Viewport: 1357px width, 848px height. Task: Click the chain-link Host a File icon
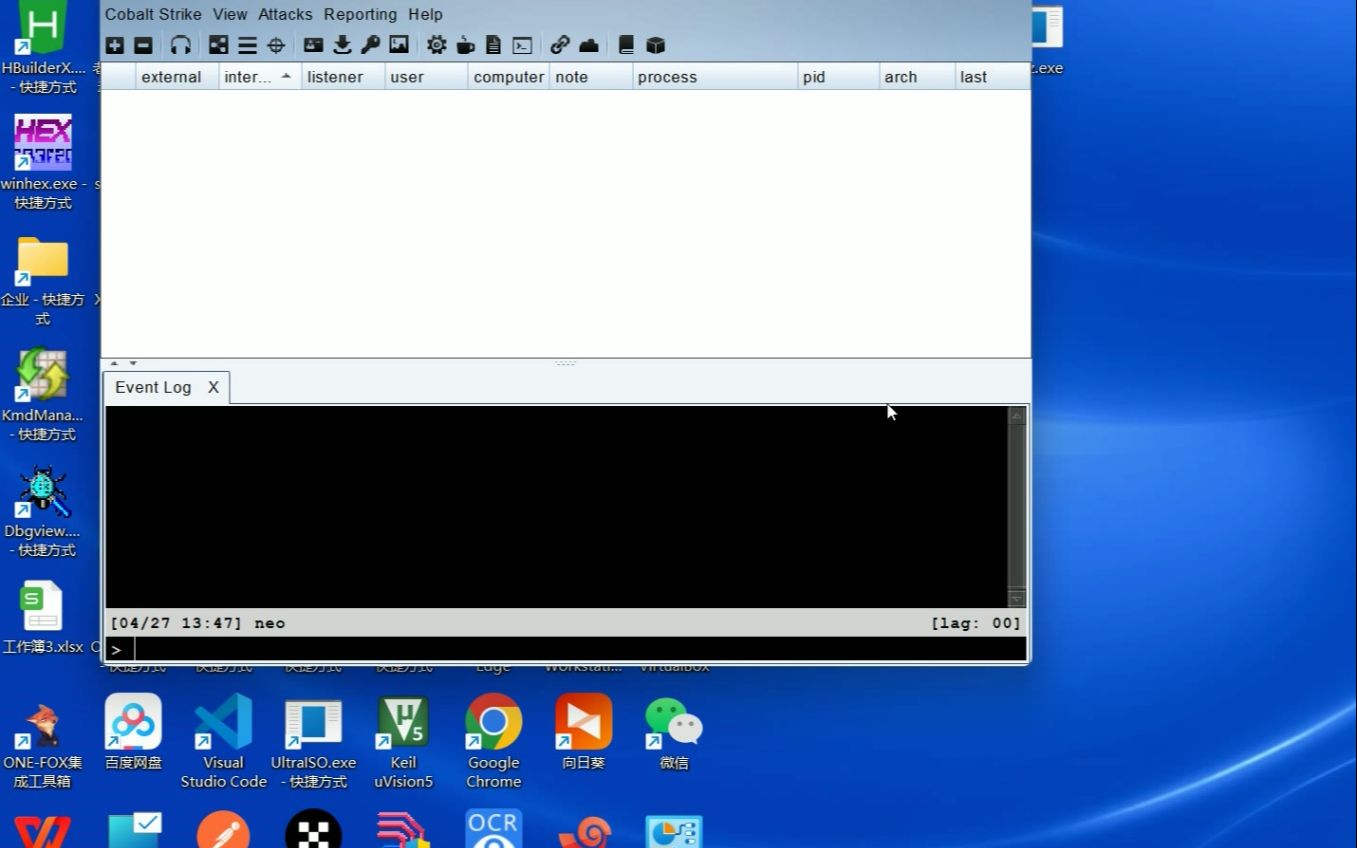click(x=560, y=45)
